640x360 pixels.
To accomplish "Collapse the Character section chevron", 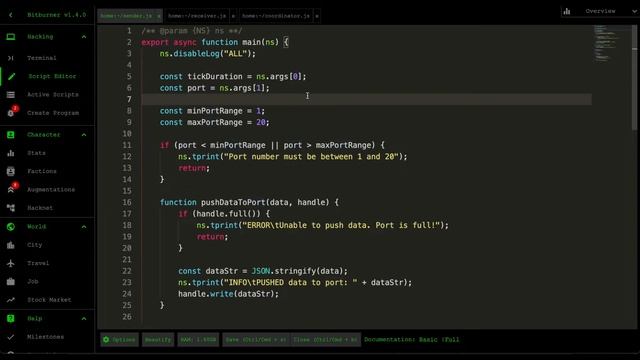I will pos(84,135).
